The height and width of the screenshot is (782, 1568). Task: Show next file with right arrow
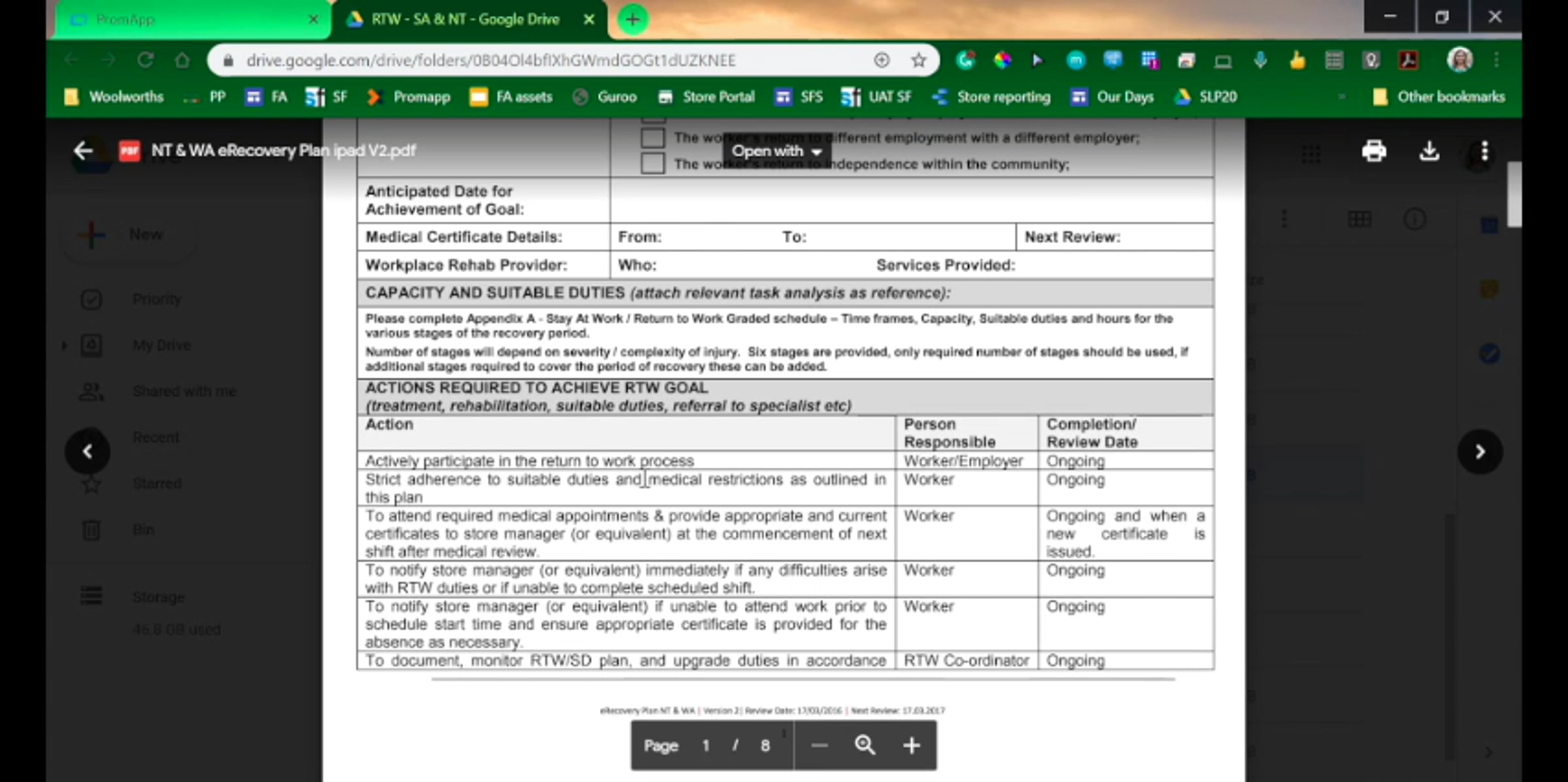point(1480,451)
